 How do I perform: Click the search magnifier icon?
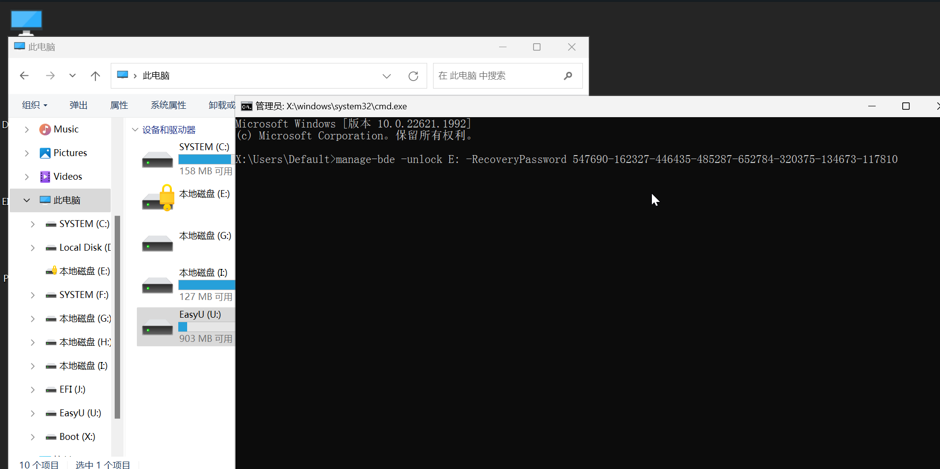coord(568,76)
